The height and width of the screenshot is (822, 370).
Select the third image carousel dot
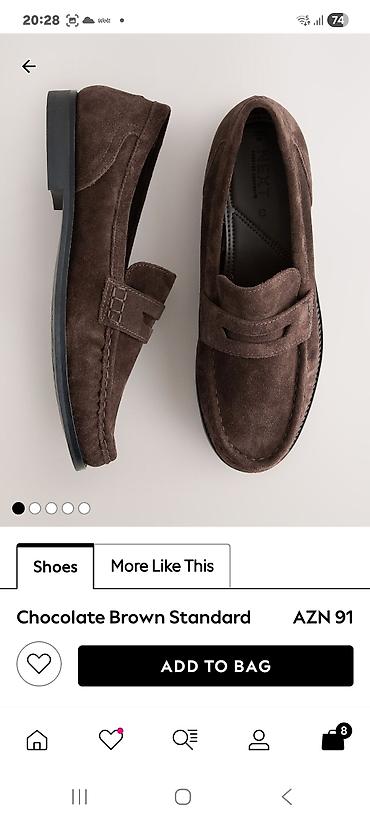click(51, 508)
